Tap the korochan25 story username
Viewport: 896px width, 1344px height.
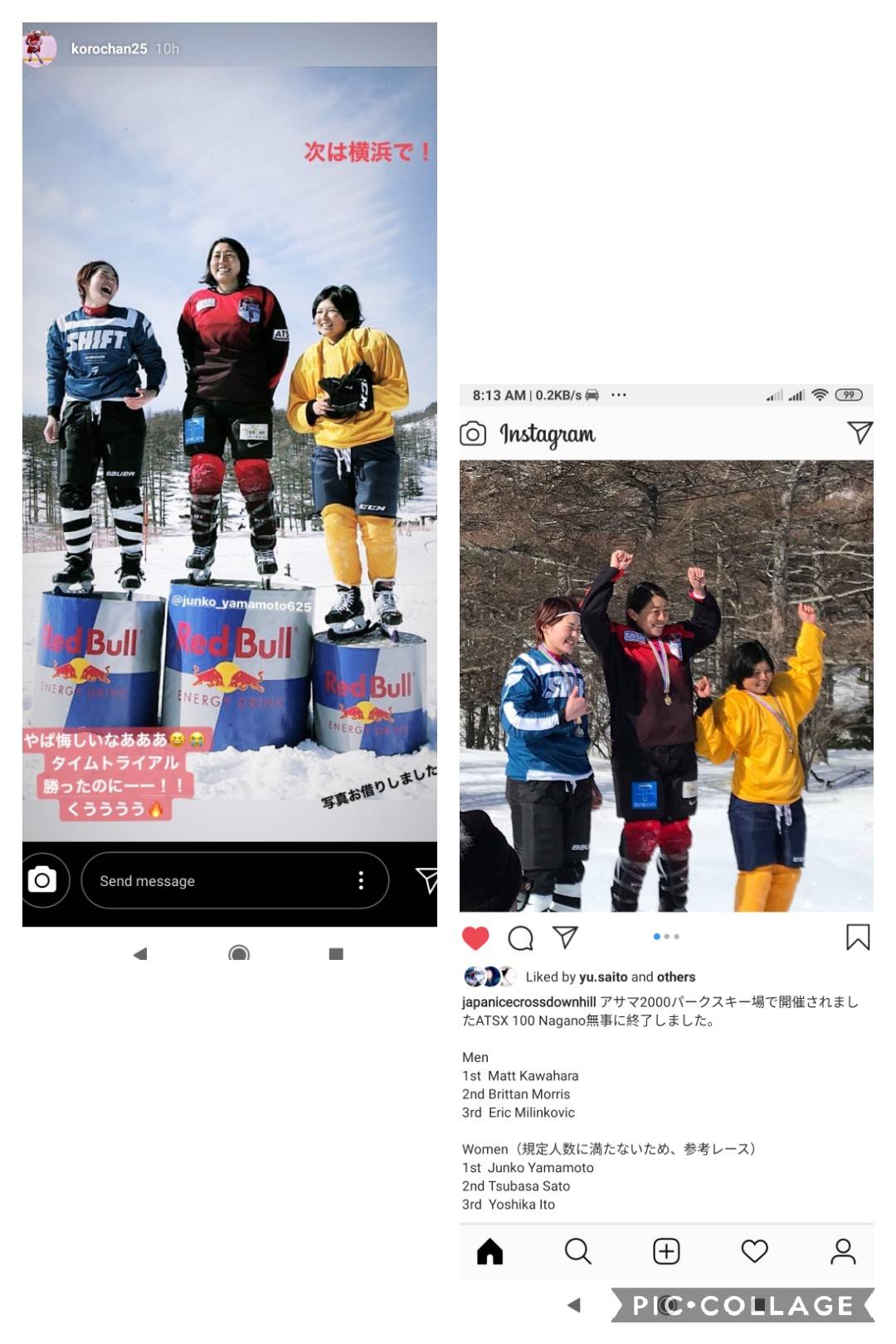tap(109, 49)
